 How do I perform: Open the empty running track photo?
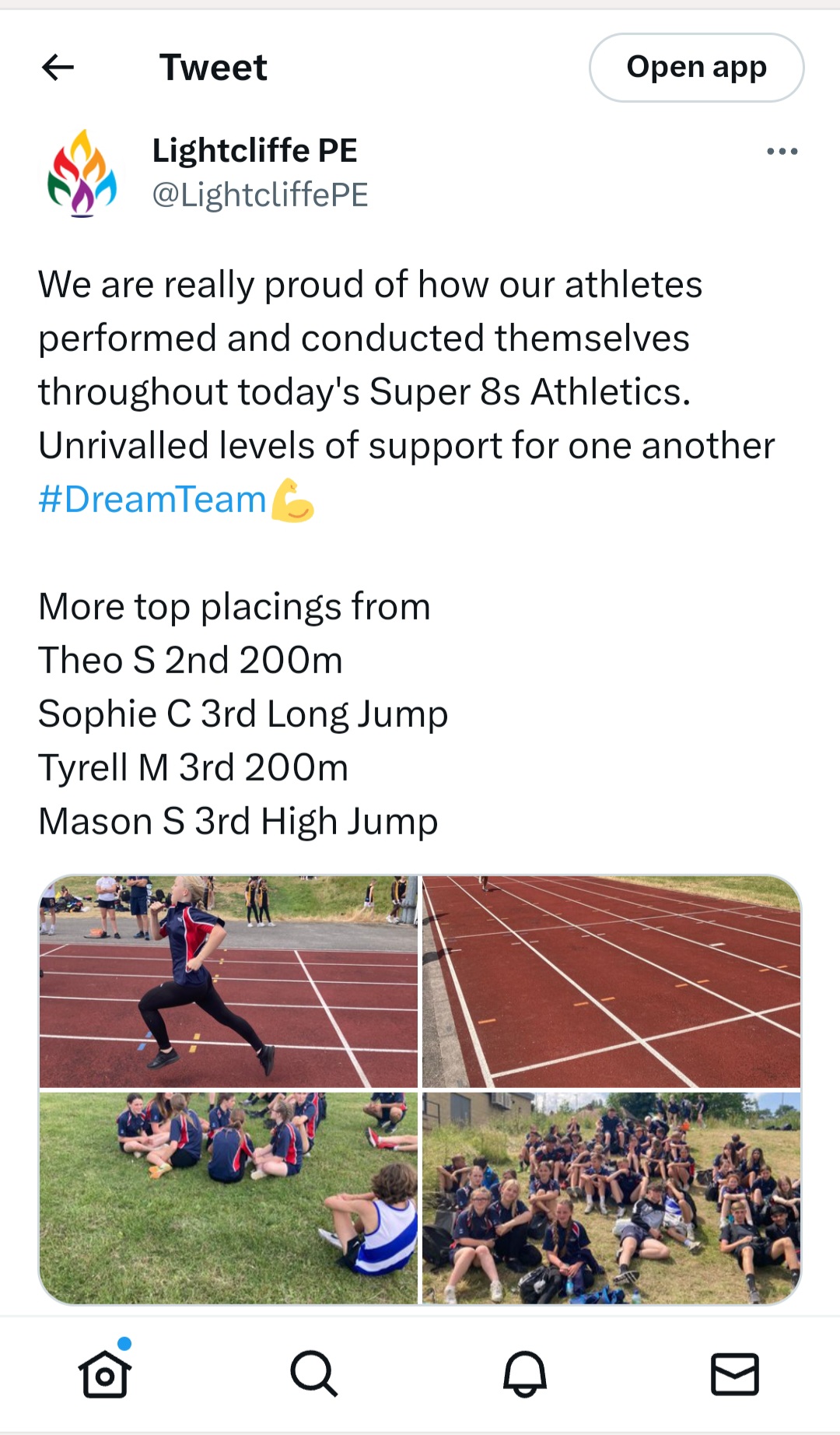tap(611, 981)
